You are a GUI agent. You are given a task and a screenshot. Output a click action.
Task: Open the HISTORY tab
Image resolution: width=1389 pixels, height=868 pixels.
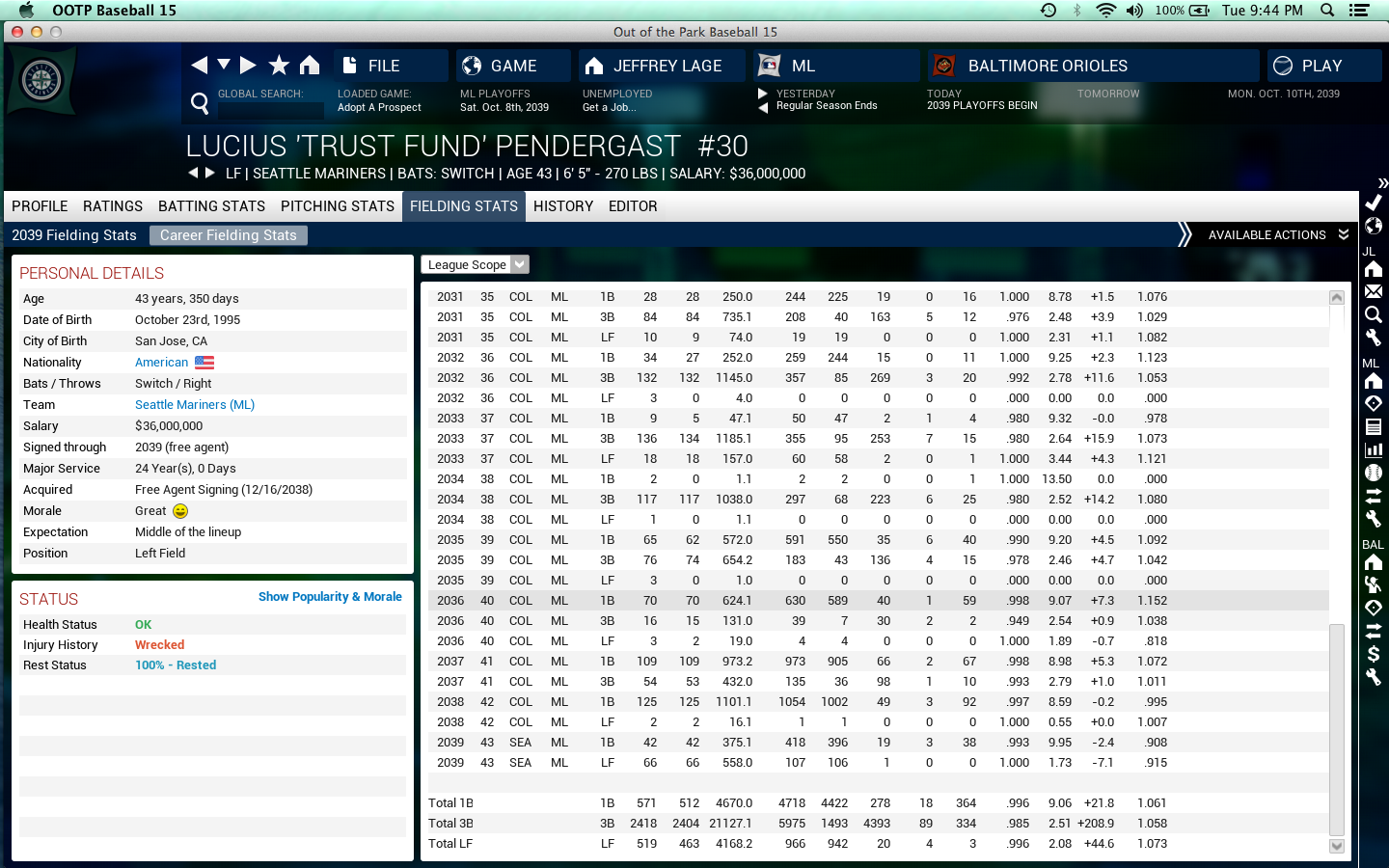[563, 206]
